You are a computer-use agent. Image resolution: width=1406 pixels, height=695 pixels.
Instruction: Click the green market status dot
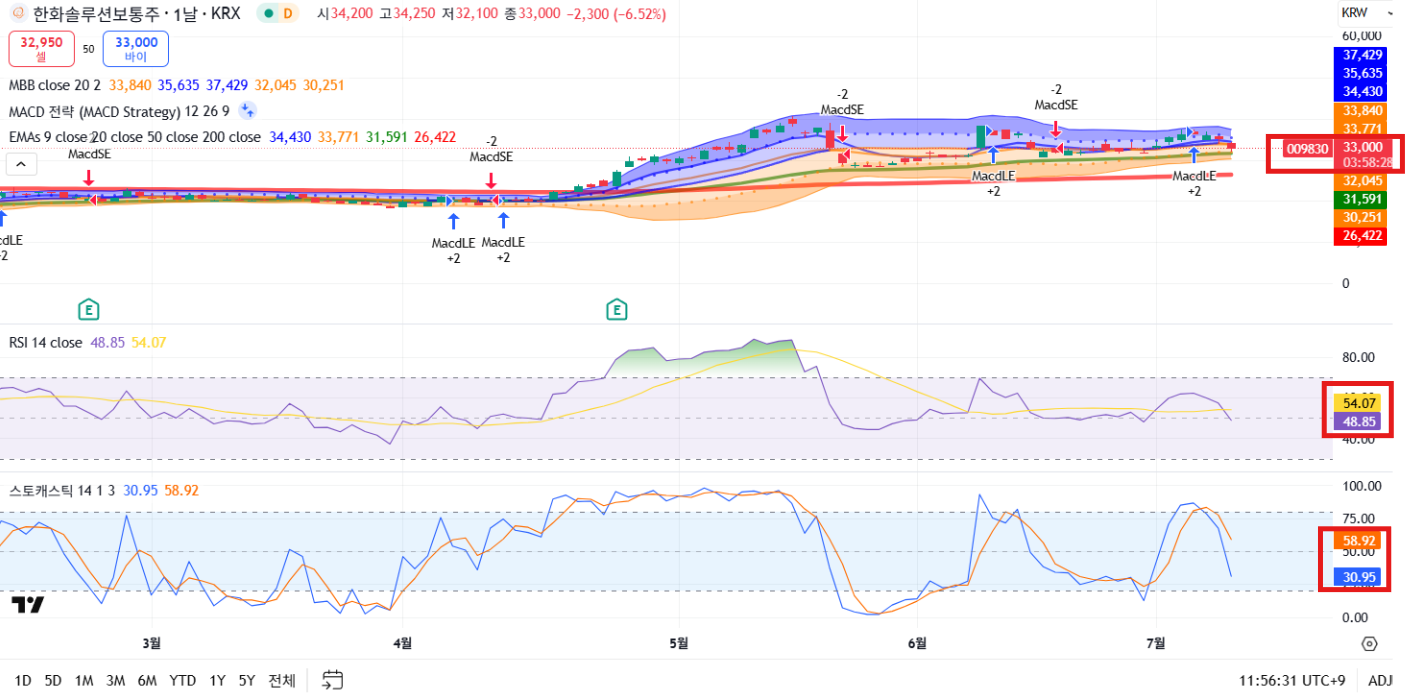pyautogui.click(x=268, y=14)
